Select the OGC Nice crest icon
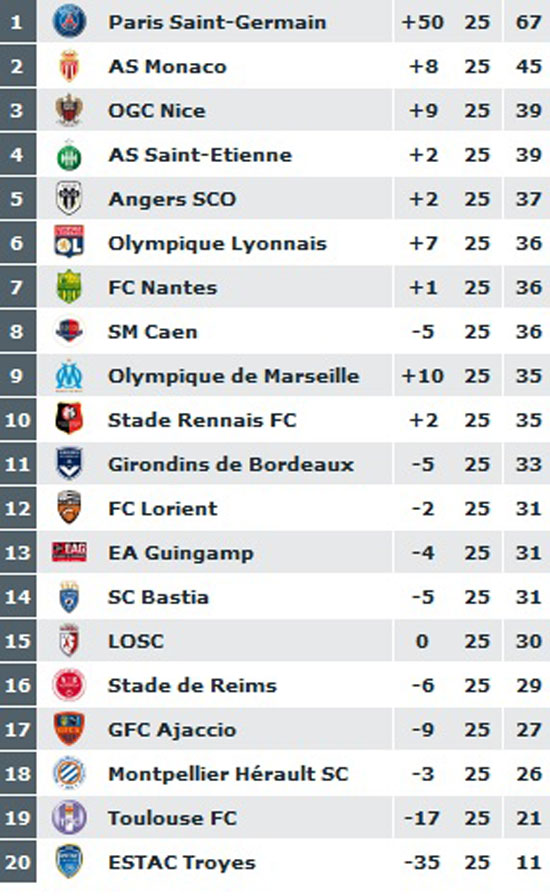Viewport: 550px width, 896px height. point(69,110)
